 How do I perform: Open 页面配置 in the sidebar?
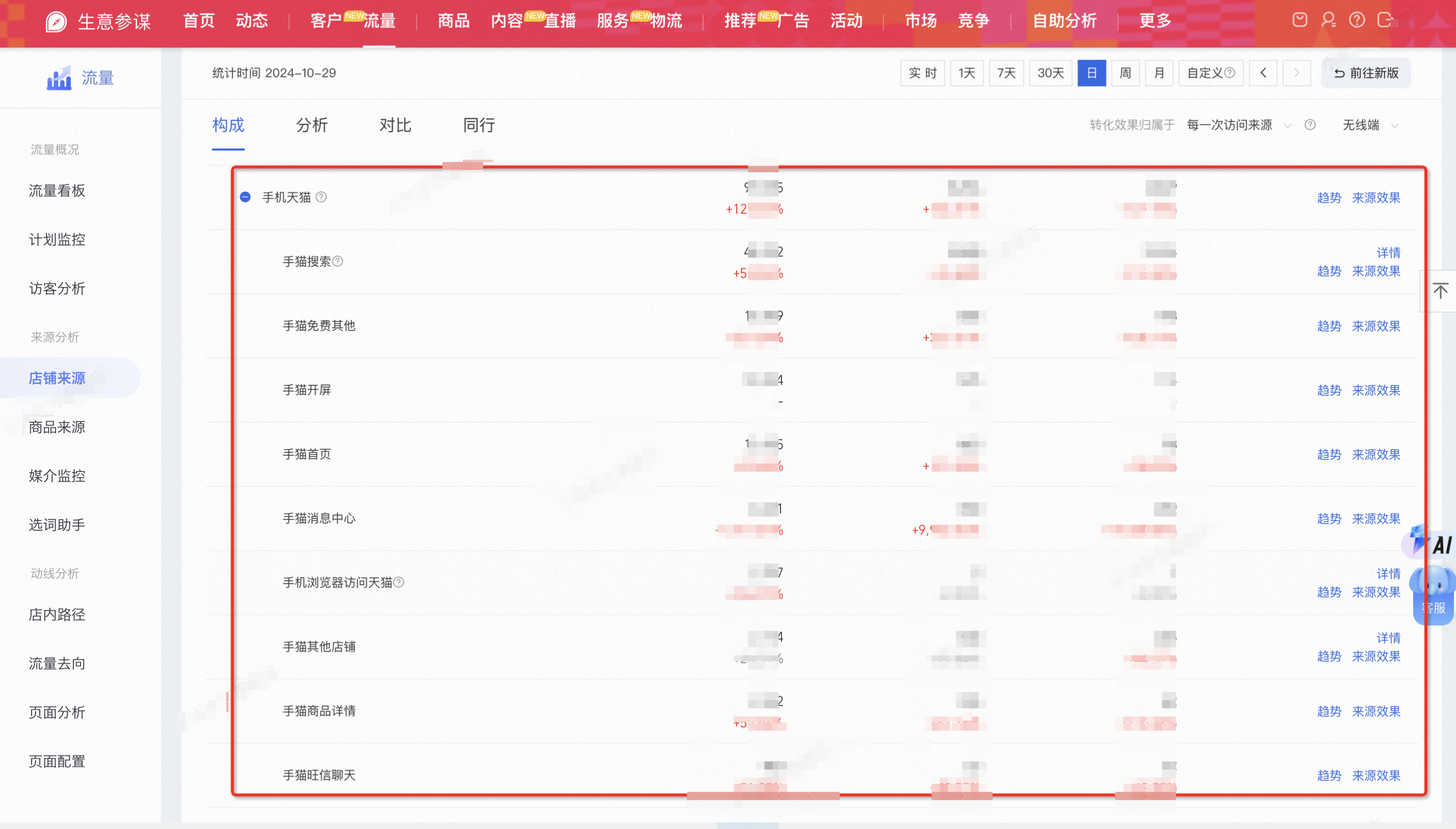pyautogui.click(x=57, y=761)
